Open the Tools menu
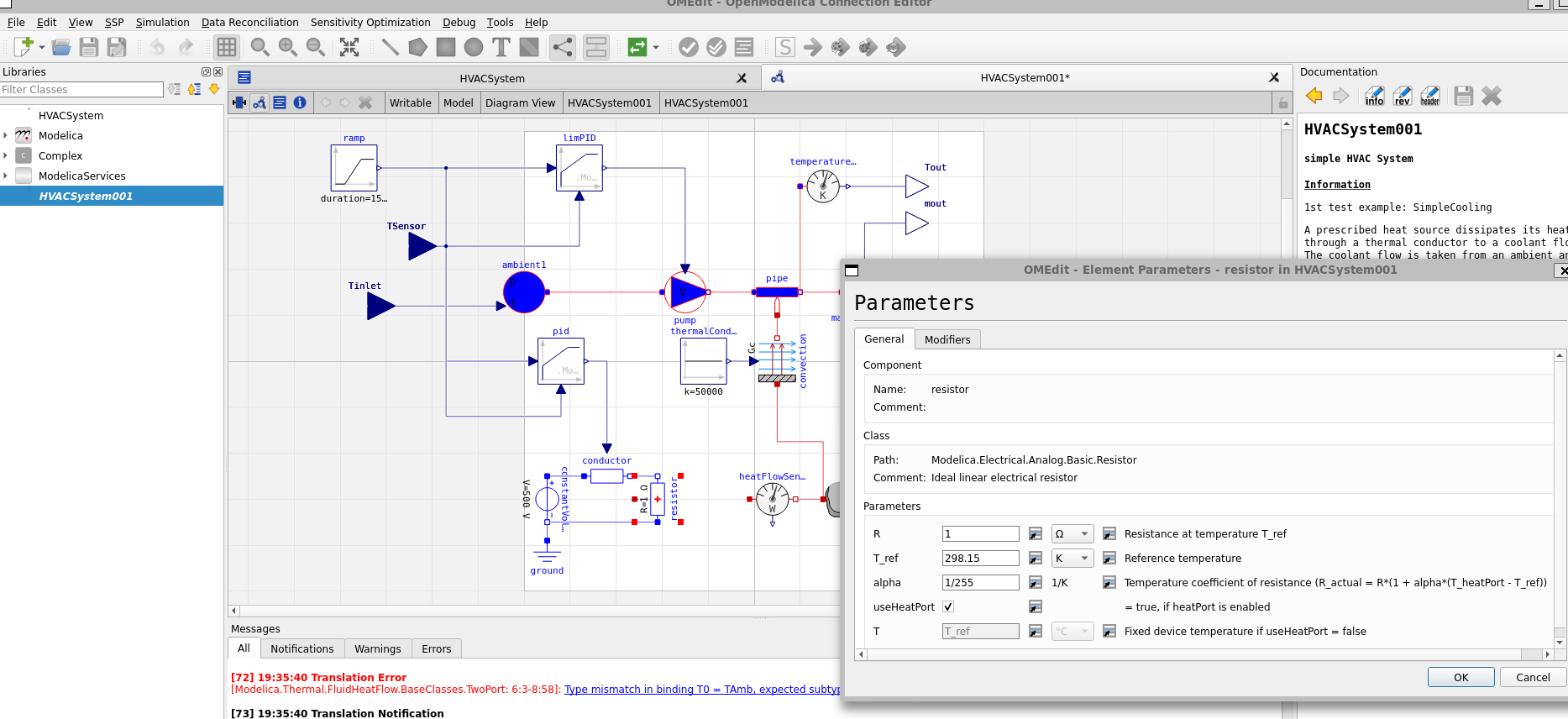 click(x=500, y=23)
